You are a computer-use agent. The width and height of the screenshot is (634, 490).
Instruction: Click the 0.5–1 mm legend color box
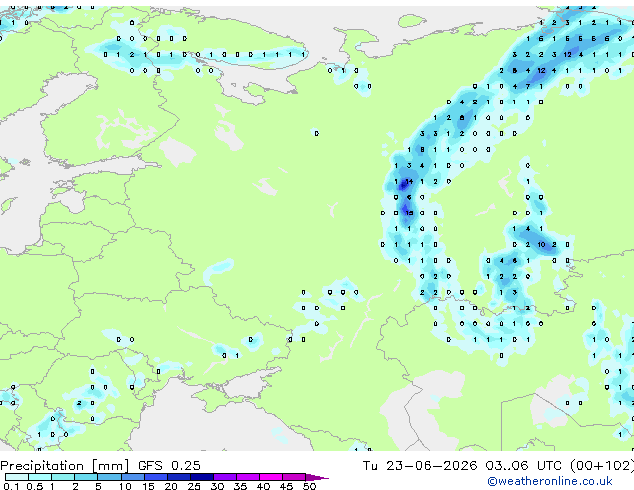point(40,477)
